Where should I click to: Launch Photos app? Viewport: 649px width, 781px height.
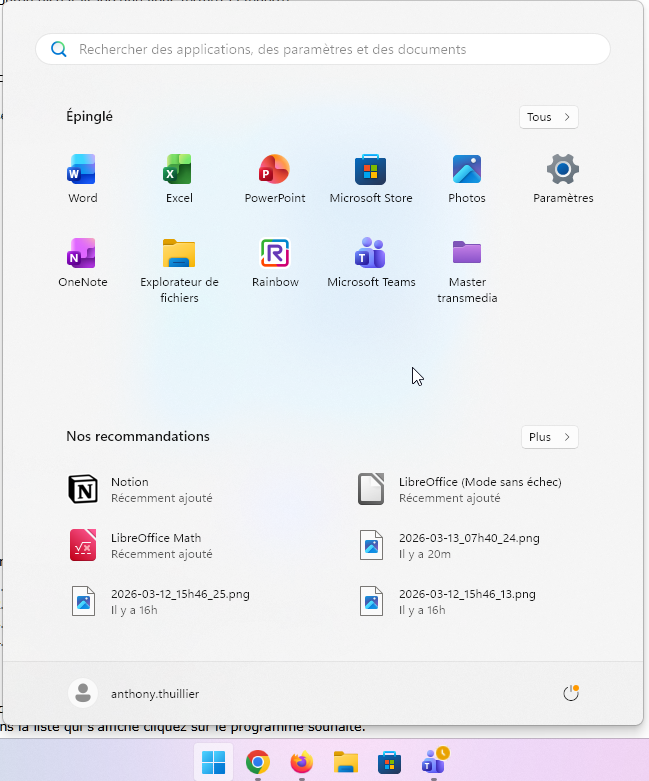(467, 179)
